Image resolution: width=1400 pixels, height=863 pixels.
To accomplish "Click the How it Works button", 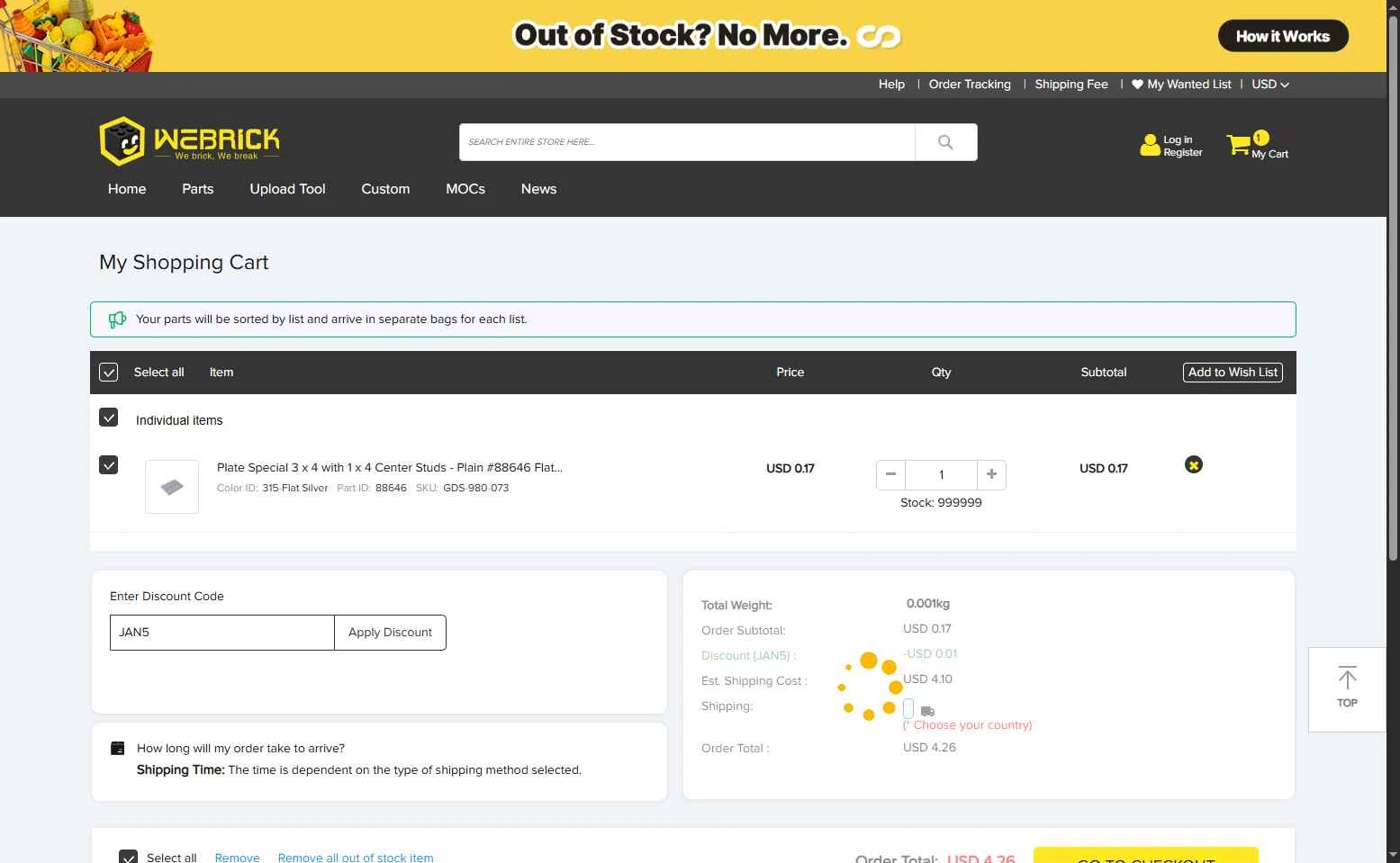I will pyautogui.click(x=1283, y=36).
